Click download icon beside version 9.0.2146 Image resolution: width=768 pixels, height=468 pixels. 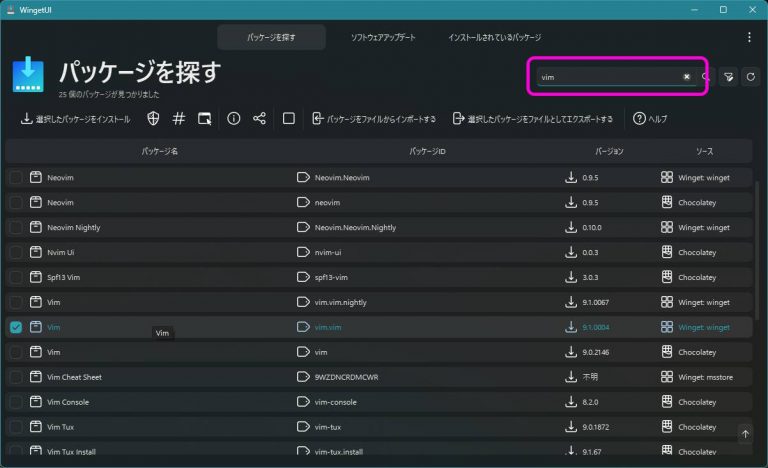click(x=571, y=352)
